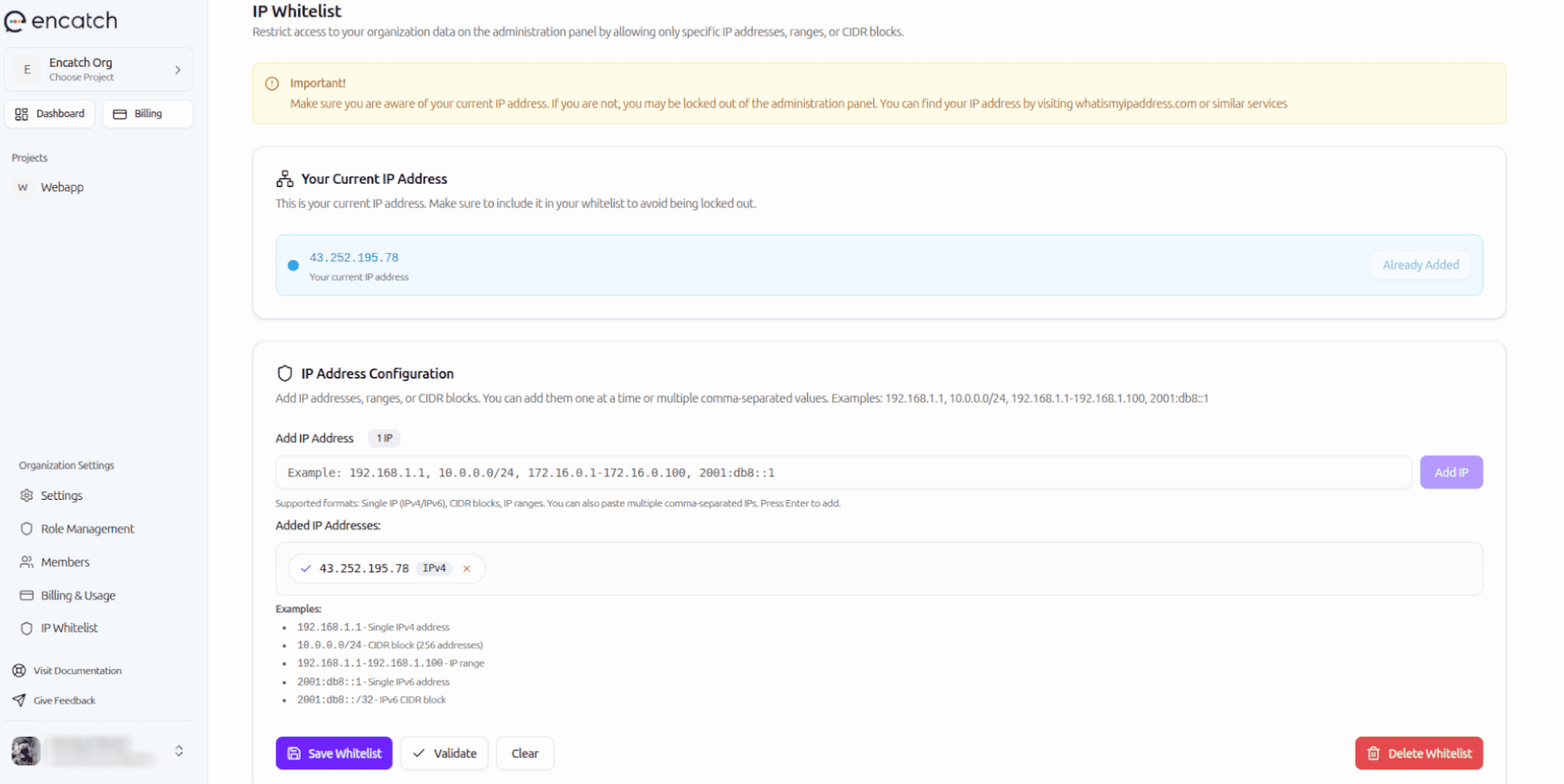The height and width of the screenshot is (784, 1564).
Task: Click the Members people icon
Action: click(27, 562)
